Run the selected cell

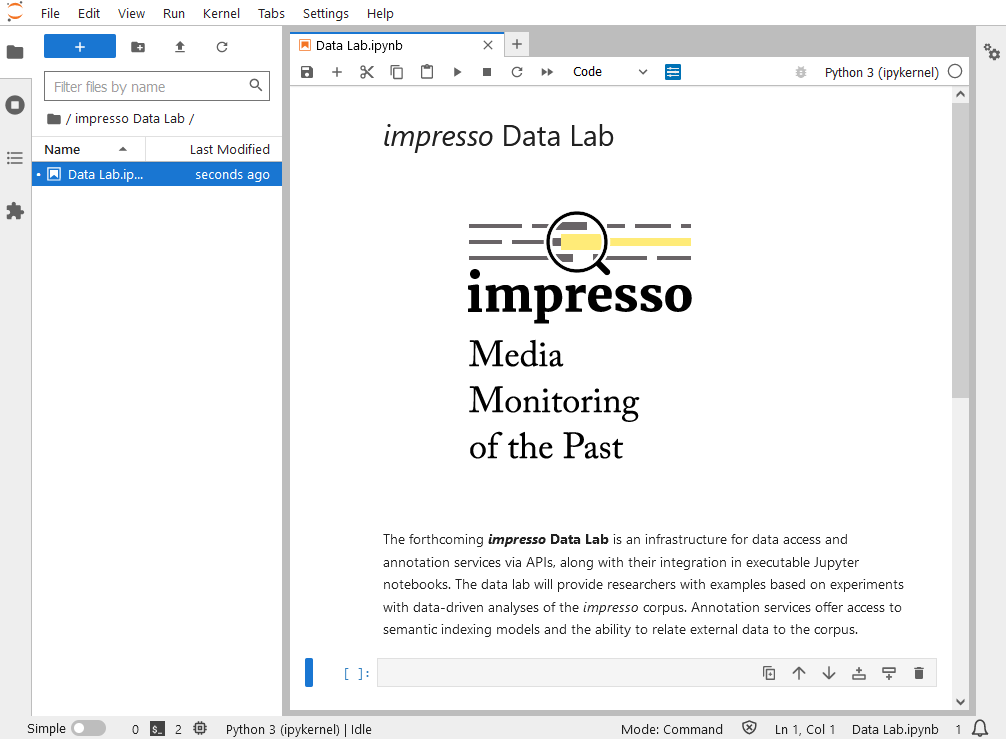point(457,72)
